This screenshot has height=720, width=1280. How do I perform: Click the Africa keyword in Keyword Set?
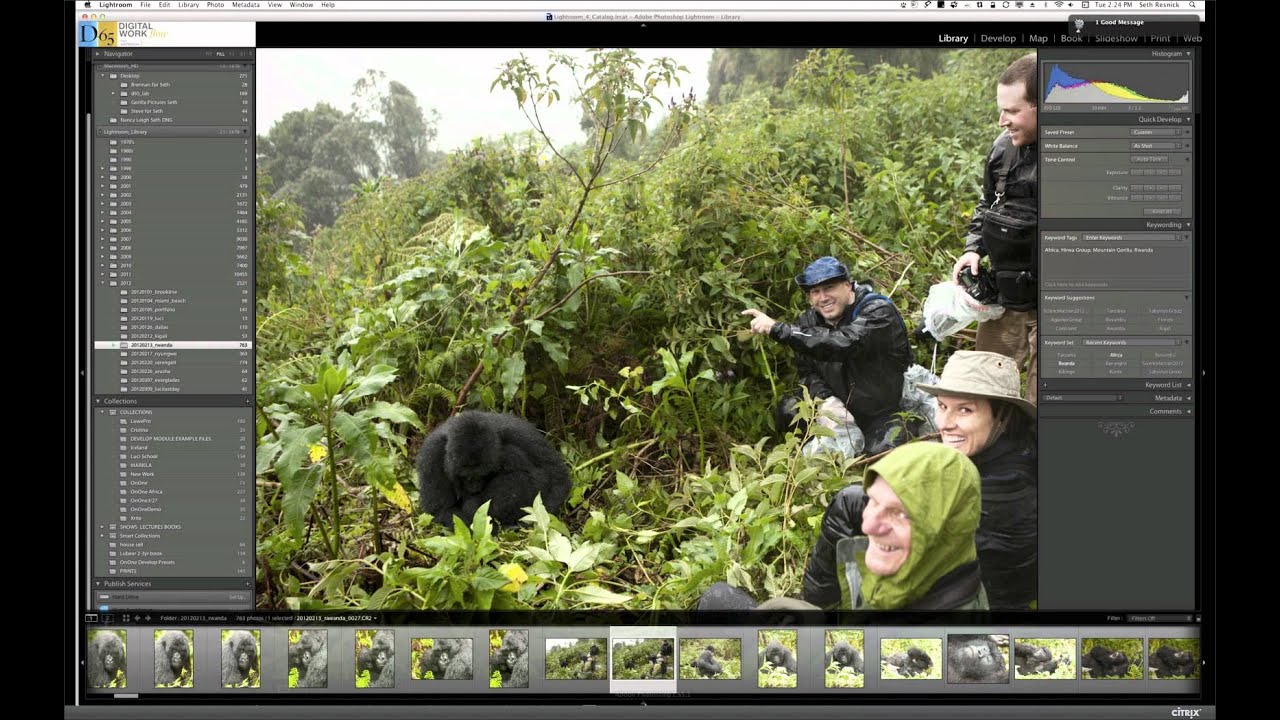(1116, 354)
